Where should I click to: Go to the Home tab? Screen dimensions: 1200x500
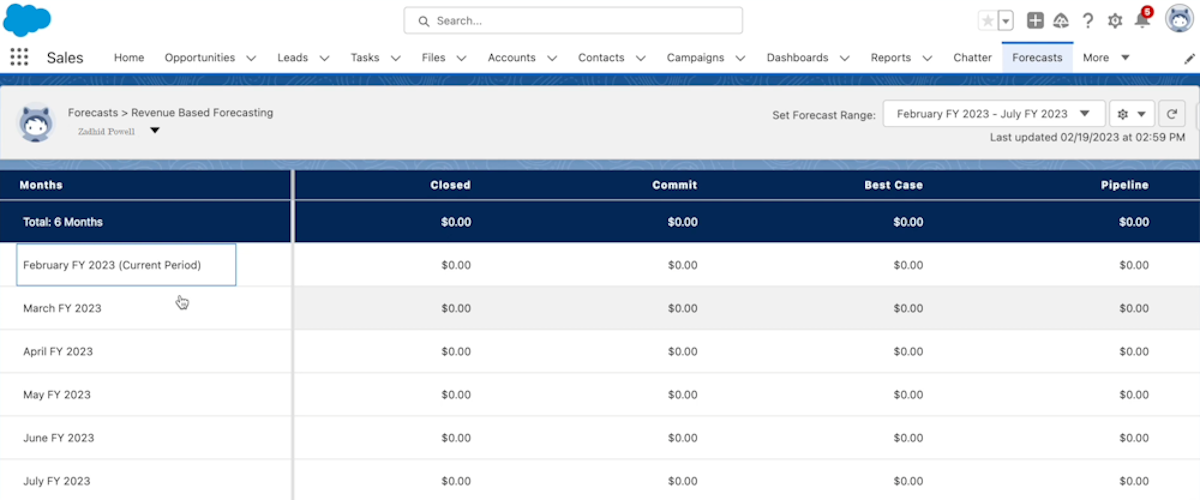point(129,57)
